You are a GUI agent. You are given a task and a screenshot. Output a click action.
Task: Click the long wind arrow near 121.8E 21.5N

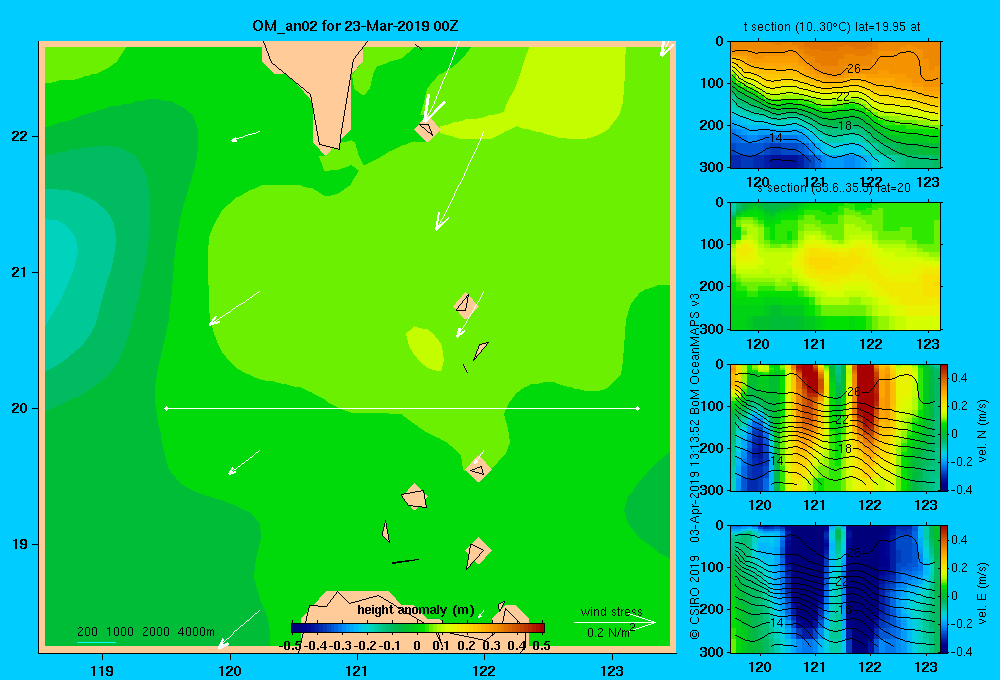pos(459,181)
